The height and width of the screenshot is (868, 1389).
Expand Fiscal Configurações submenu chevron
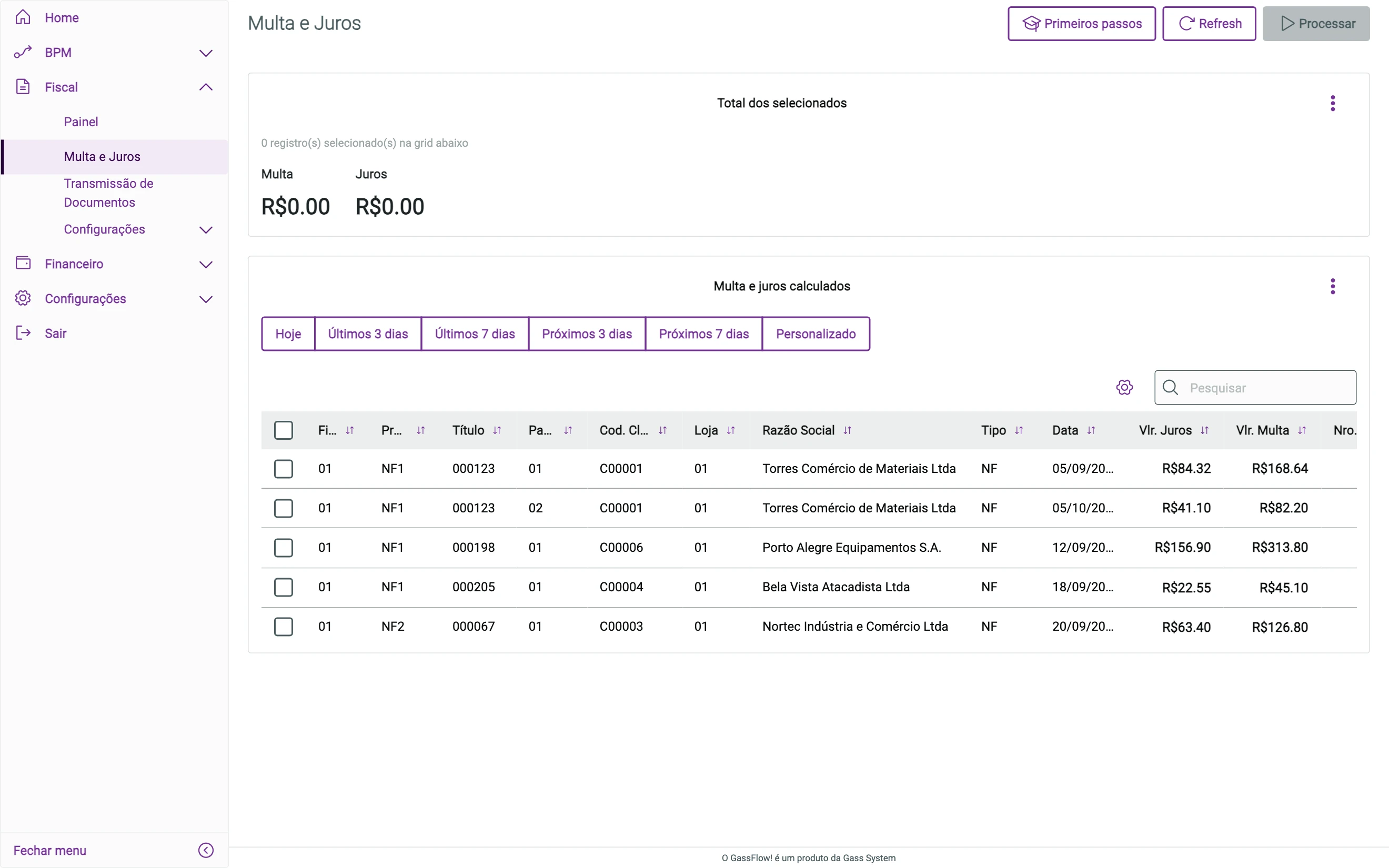point(206,230)
